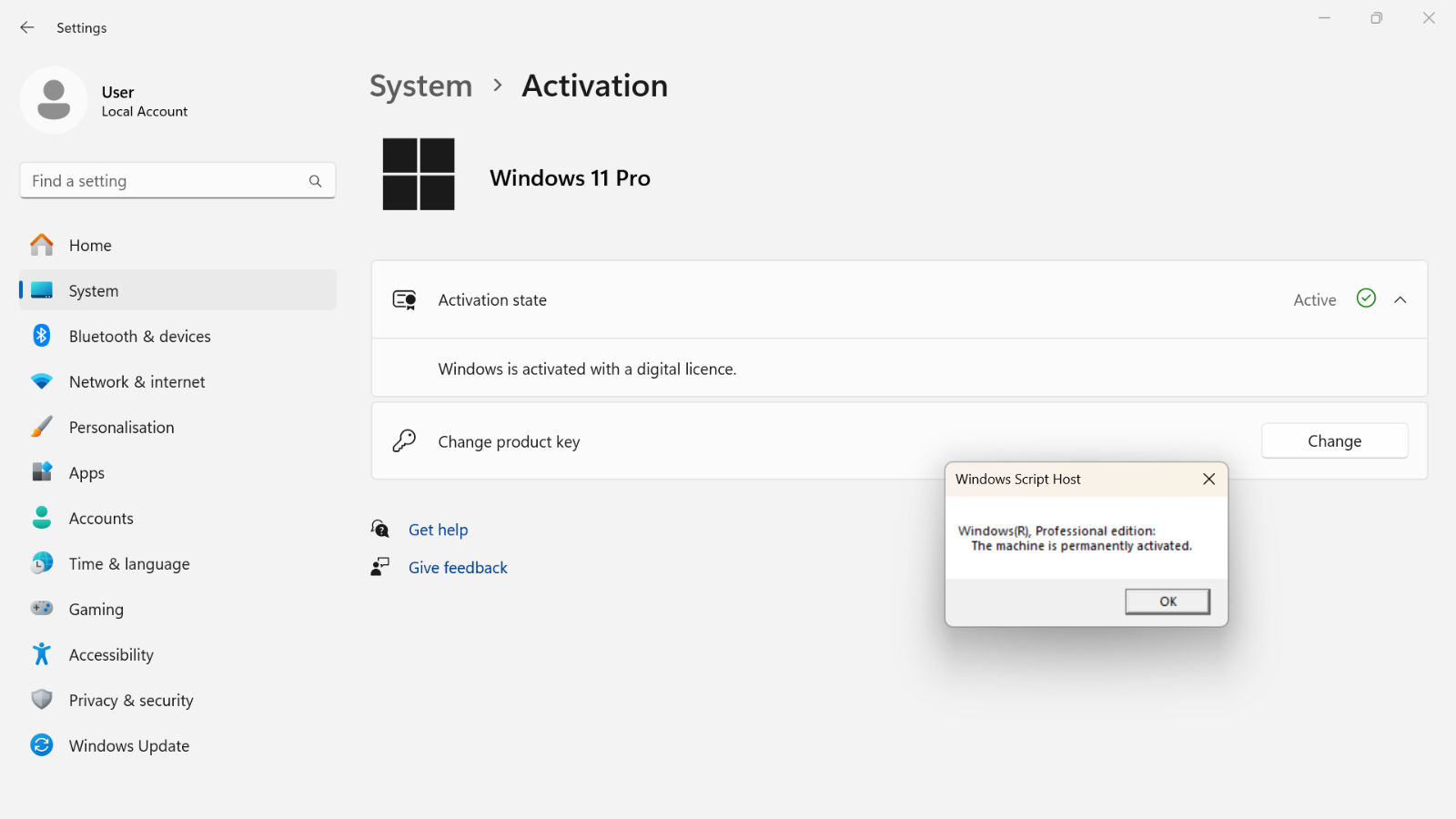
Task: Close the Windows Script Host dialog
Action: tap(1208, 479)
